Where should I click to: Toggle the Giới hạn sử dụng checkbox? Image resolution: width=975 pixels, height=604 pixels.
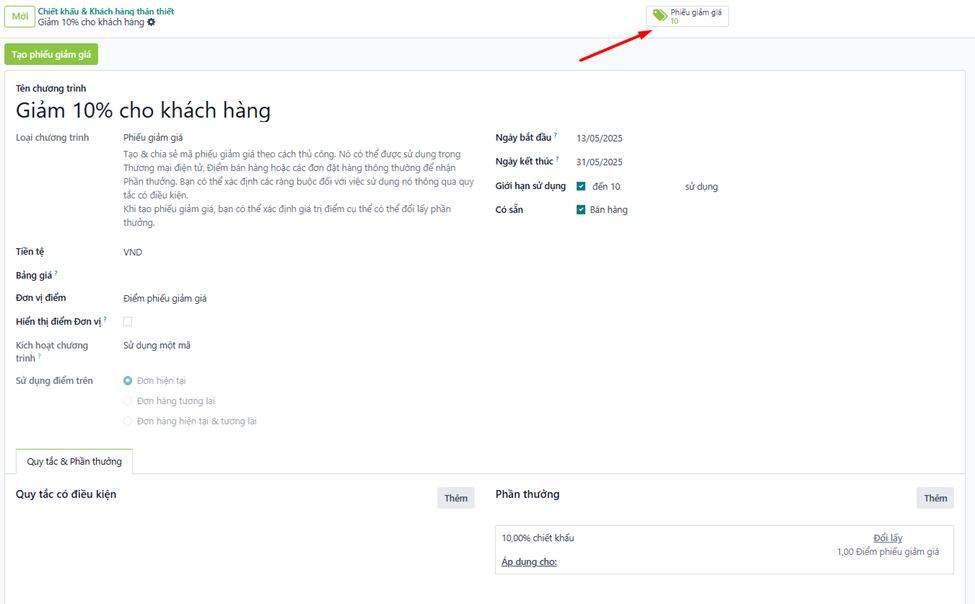pyautogui.click(x=581, y=187)
